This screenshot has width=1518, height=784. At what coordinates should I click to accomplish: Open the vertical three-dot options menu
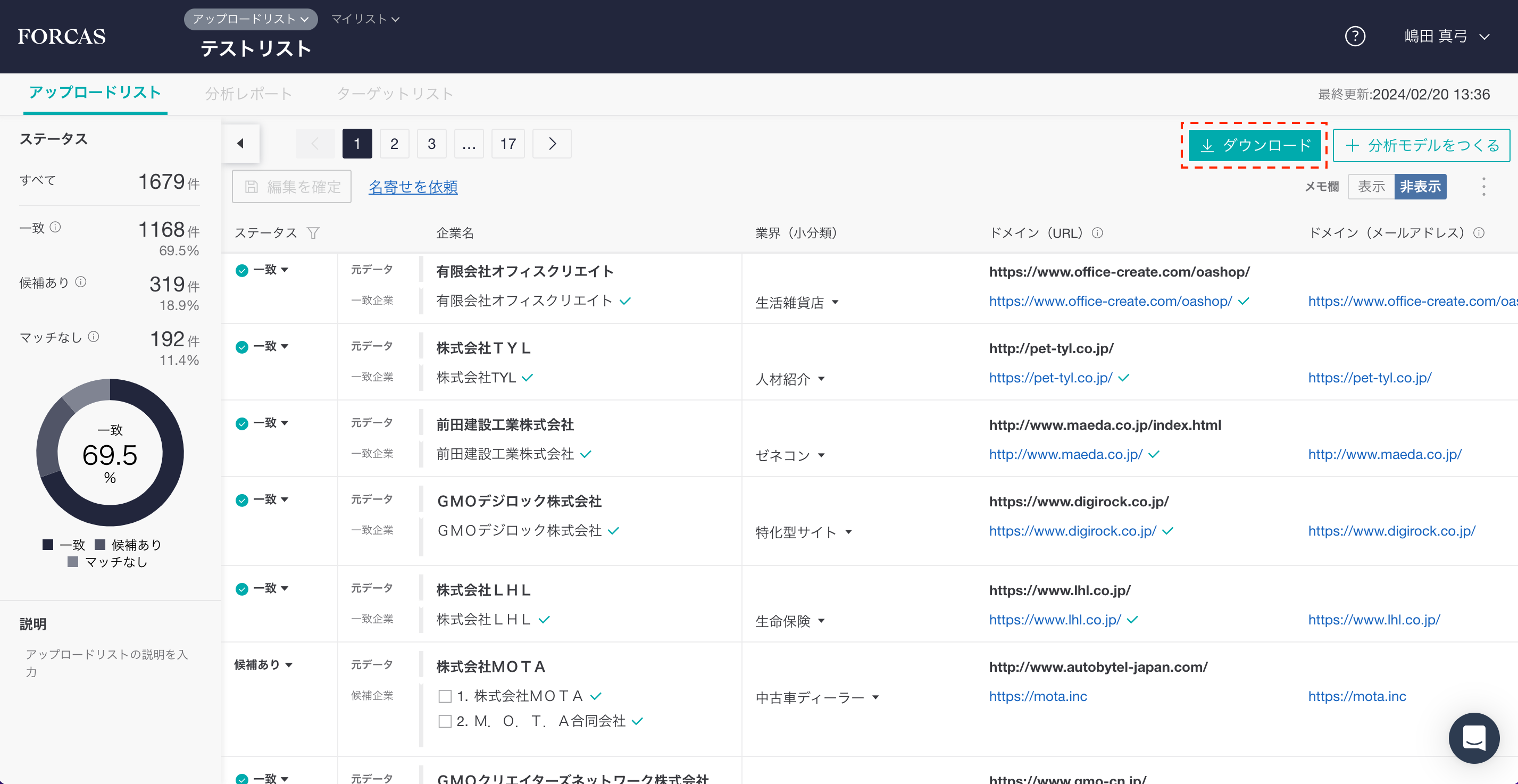coord(1483,187)
